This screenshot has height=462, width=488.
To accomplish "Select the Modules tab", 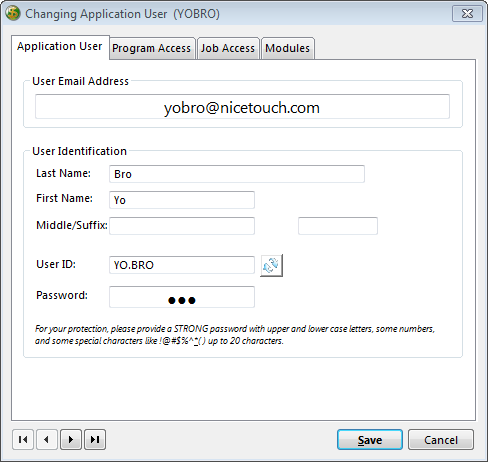I will [x=288, y=48].
